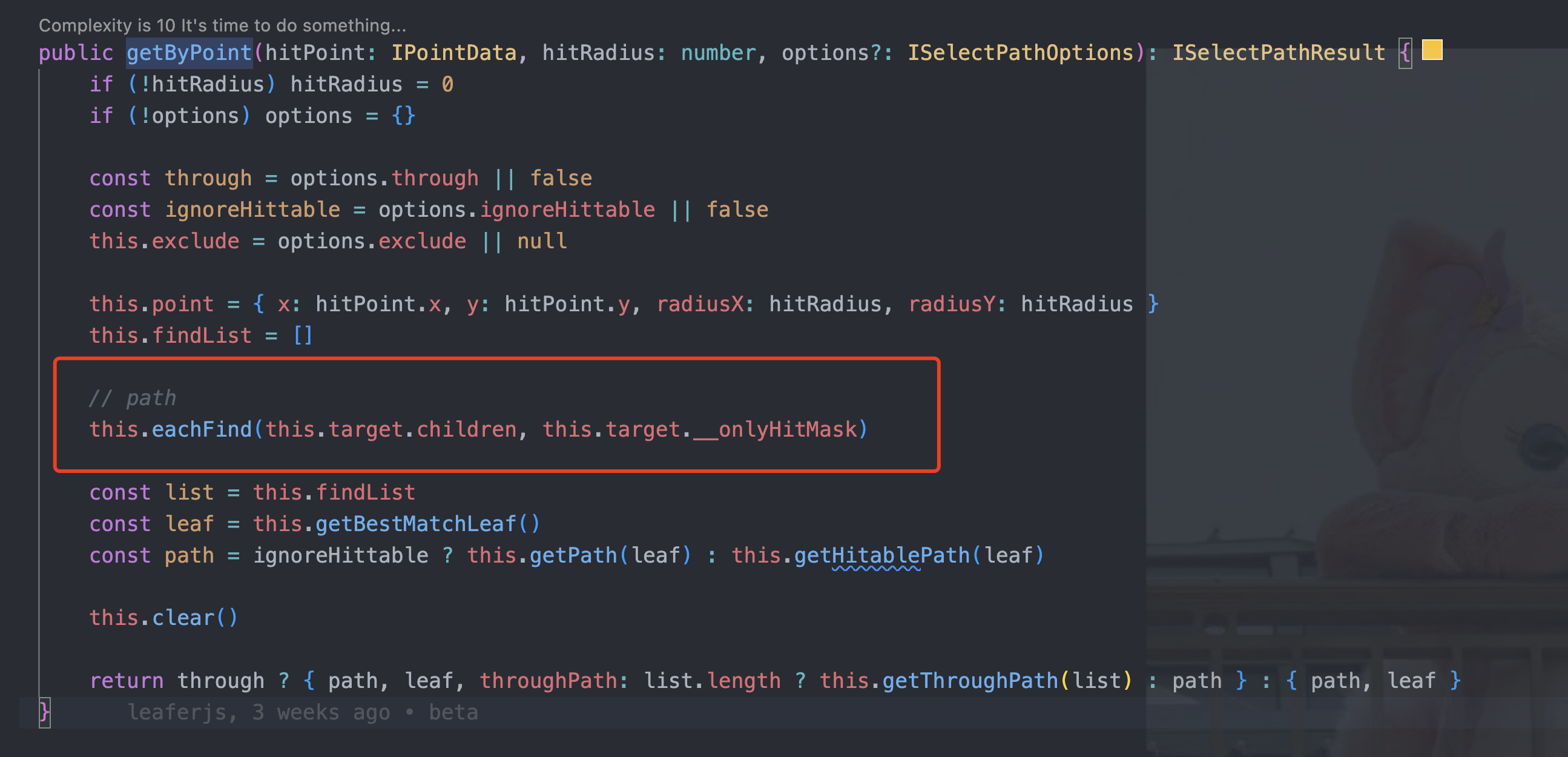Image resolution: width=1568 pixels, height=757 pixels.
Task: Open the 'Complexity is 10' code lens hint
Action: [x=221, y=25]
